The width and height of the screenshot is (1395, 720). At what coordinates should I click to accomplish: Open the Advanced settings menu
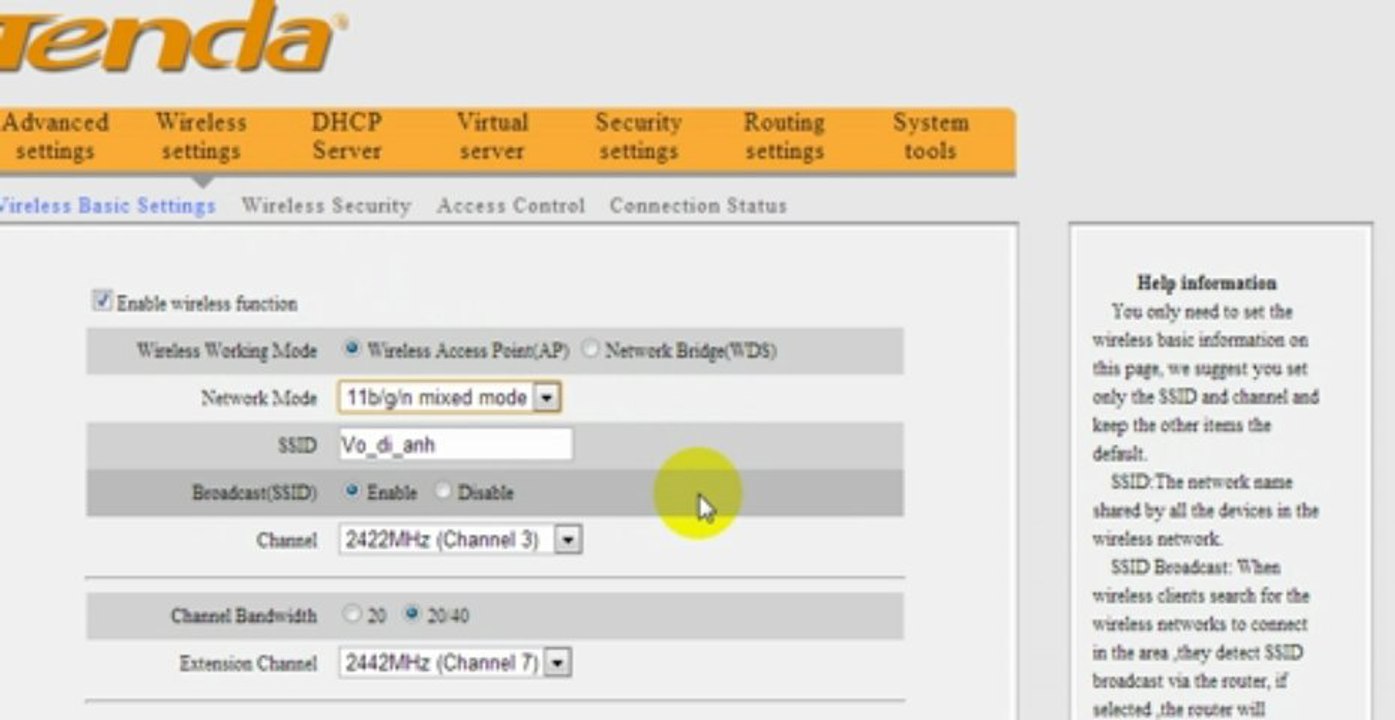[55, 137]
